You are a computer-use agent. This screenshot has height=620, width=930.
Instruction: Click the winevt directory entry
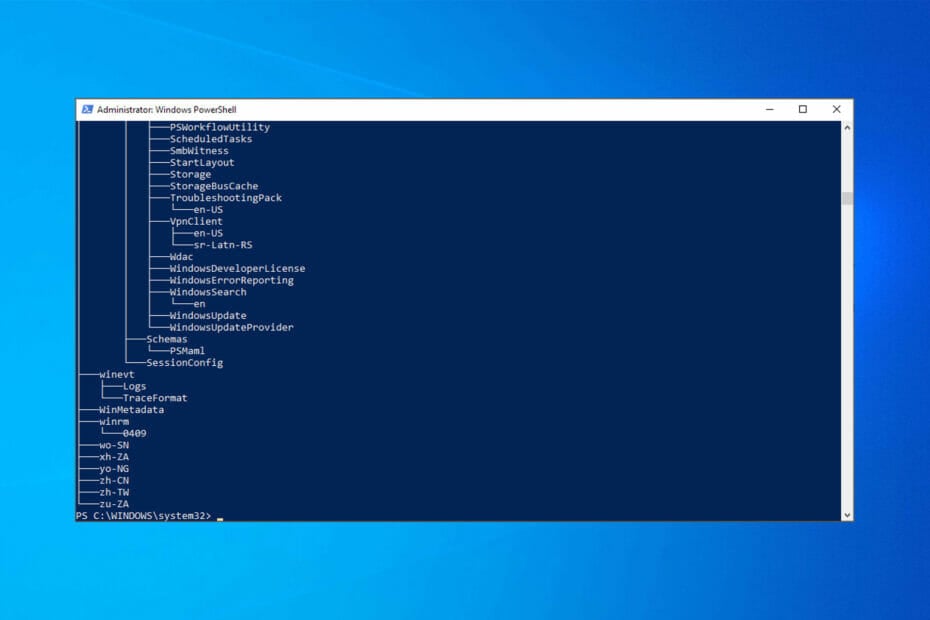117,374
